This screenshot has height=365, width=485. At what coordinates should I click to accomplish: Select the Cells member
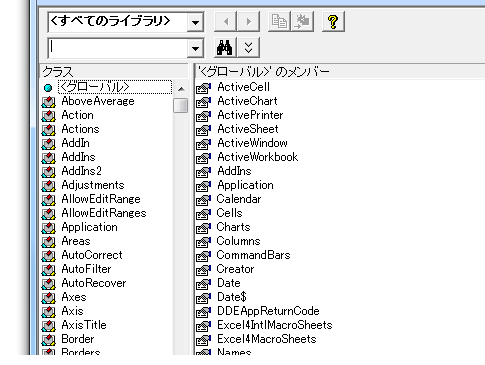229,213
